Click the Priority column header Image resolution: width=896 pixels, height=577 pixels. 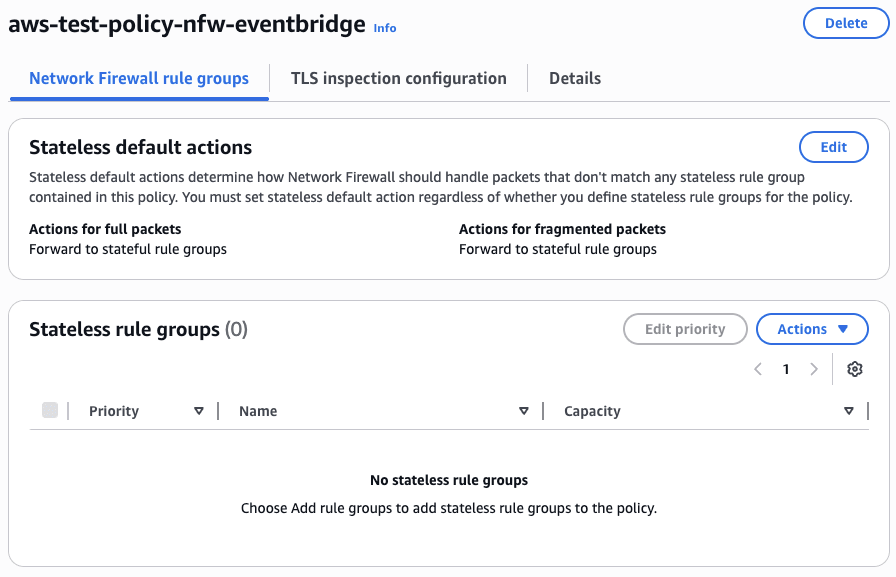tap(114, 411)
